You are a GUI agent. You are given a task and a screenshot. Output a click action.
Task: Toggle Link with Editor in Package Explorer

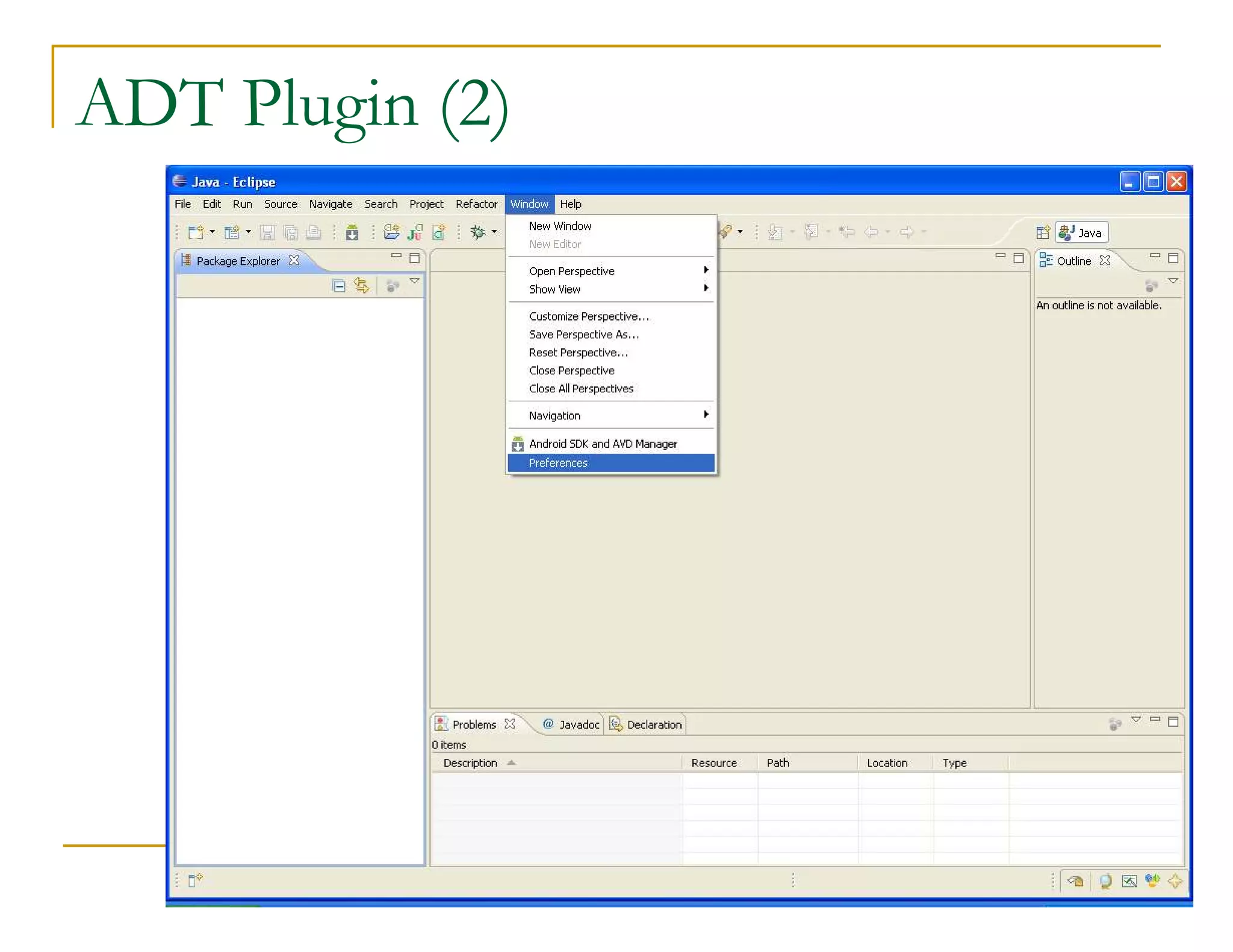pyautogui.click(x=361, y=285)
